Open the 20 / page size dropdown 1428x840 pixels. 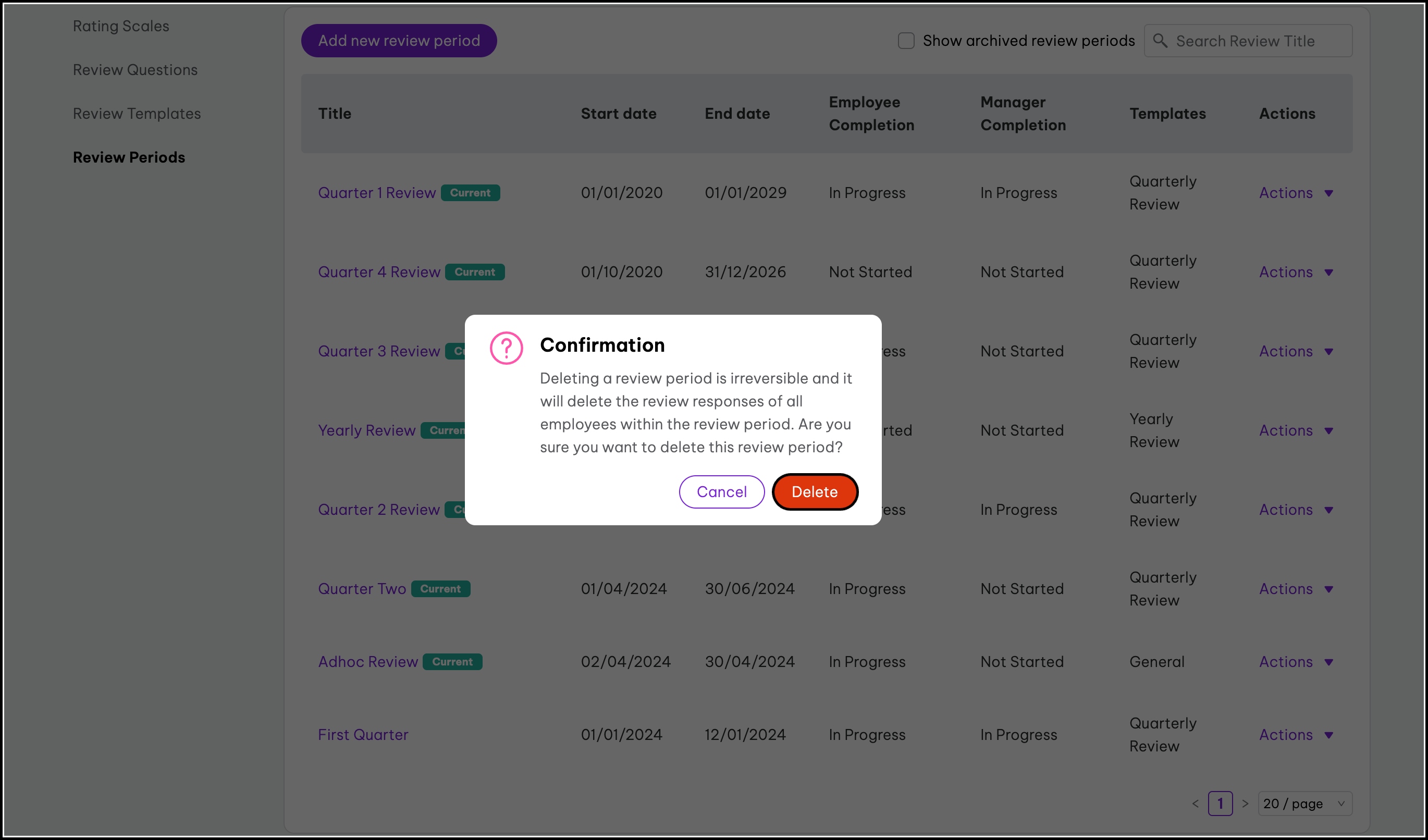point(1304,803)
